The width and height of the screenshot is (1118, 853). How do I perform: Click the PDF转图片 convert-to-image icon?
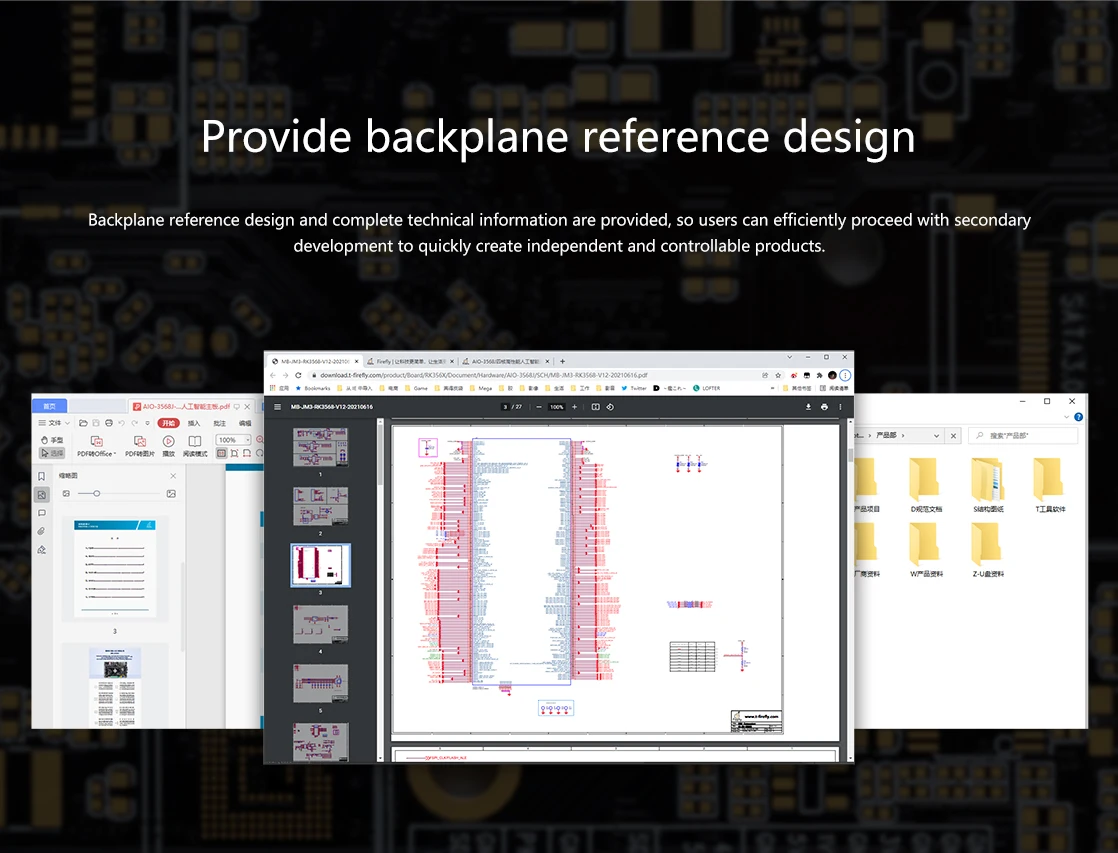[140, 442]
